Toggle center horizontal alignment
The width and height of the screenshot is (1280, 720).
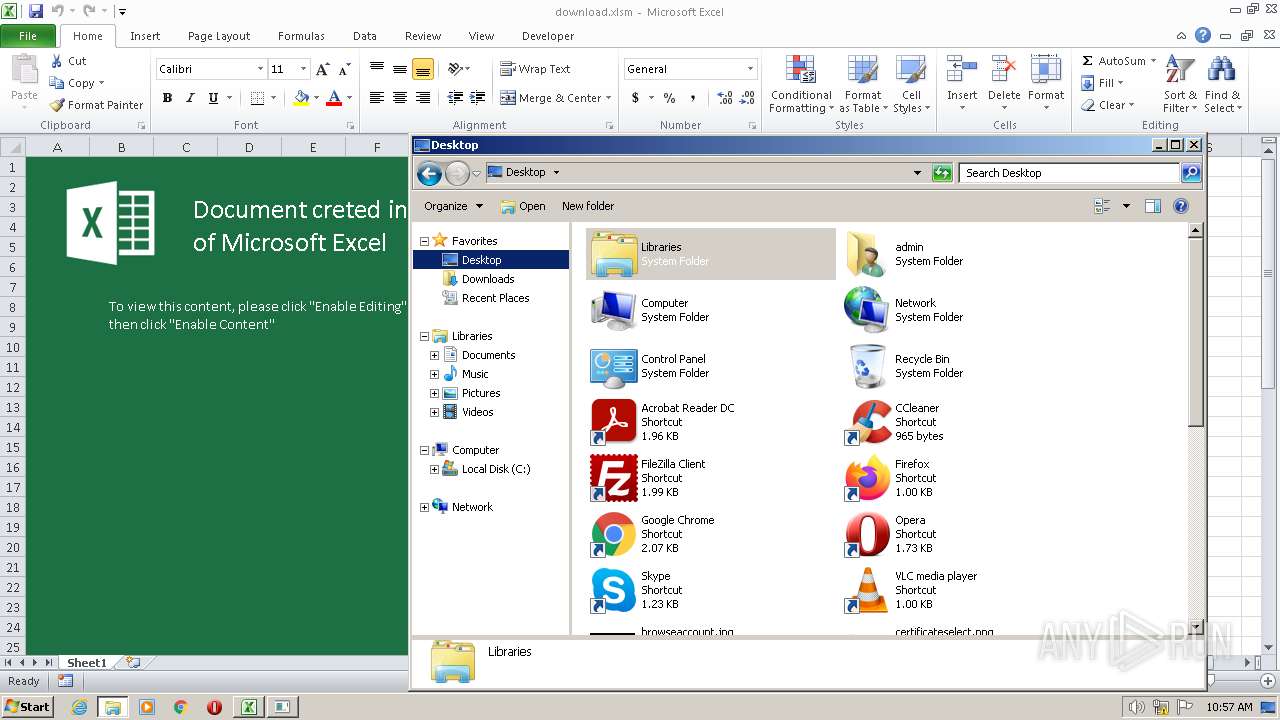400,98
